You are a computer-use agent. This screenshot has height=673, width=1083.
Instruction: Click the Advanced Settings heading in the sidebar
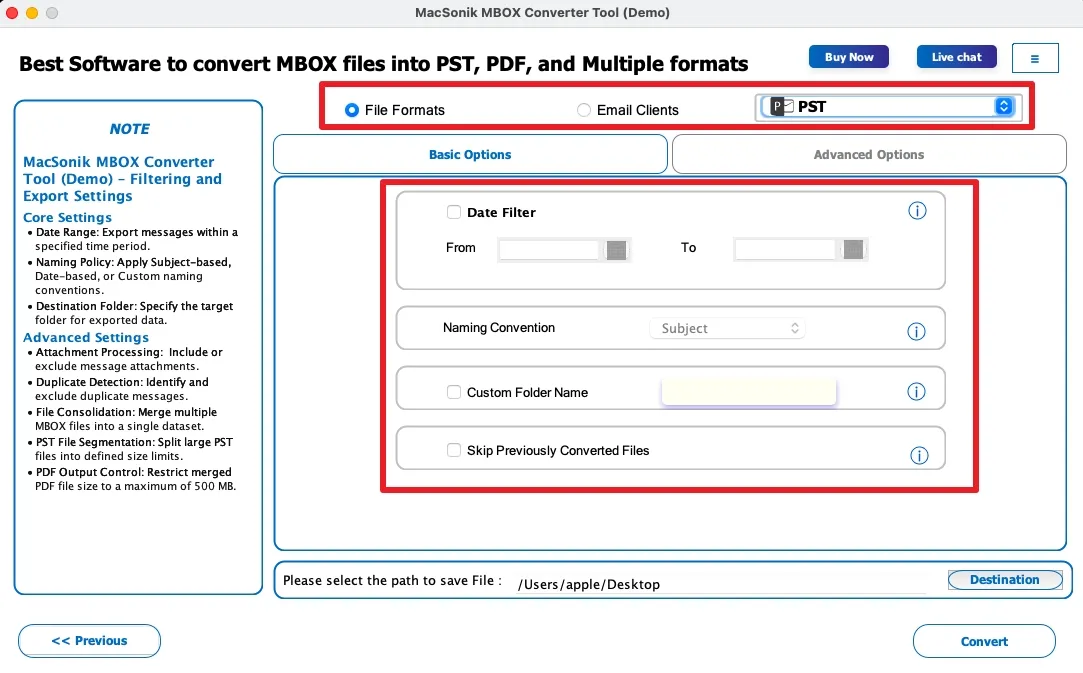tap(86, 337)
